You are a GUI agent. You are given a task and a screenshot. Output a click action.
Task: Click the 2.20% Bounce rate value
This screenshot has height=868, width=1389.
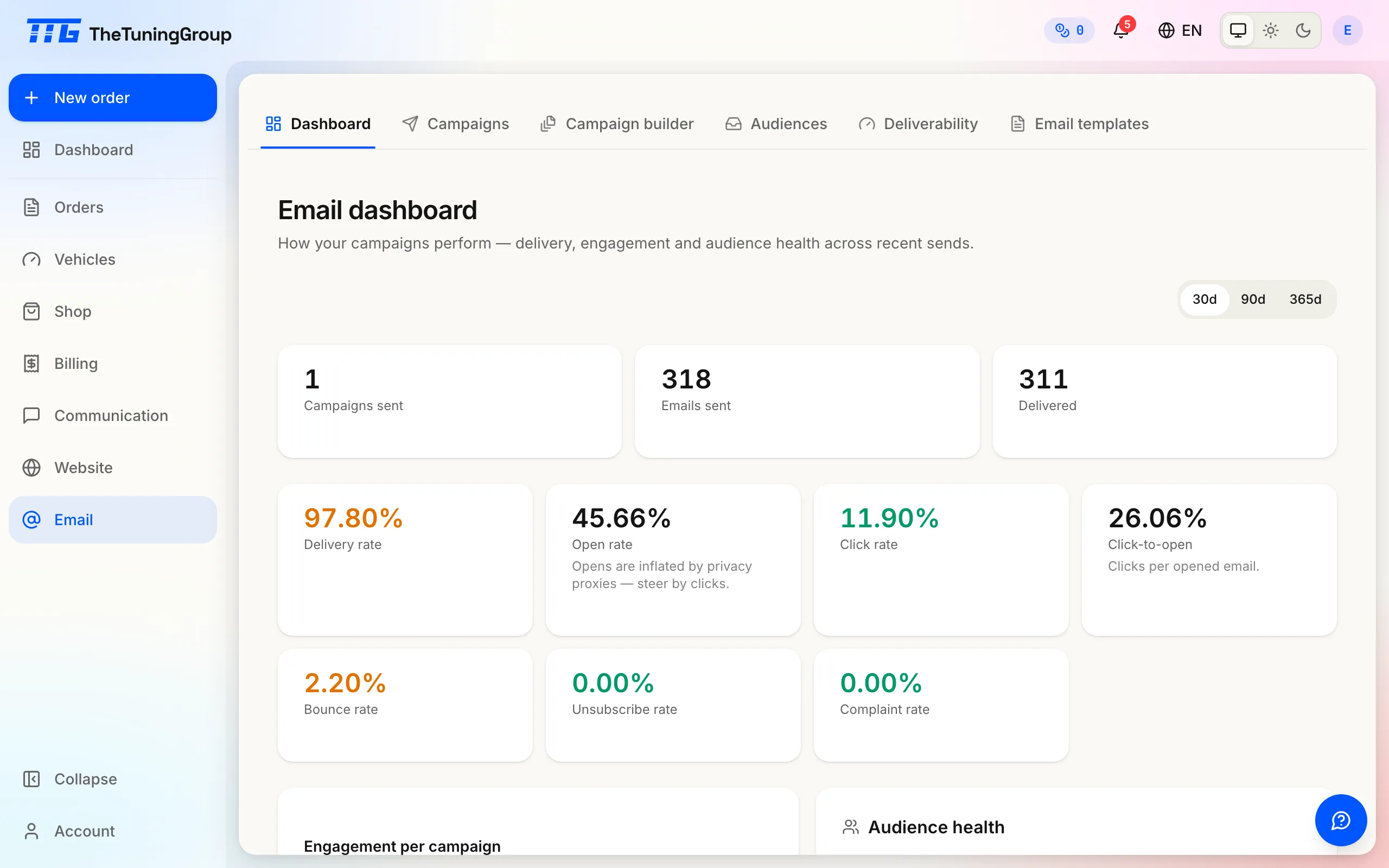pyautogui.click(x=345, y=683)
